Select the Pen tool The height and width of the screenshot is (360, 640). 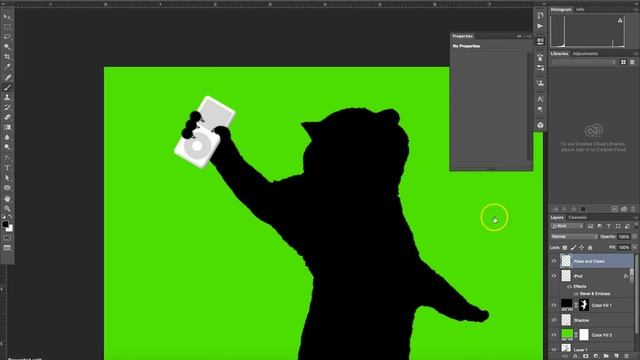coord(7,158)
